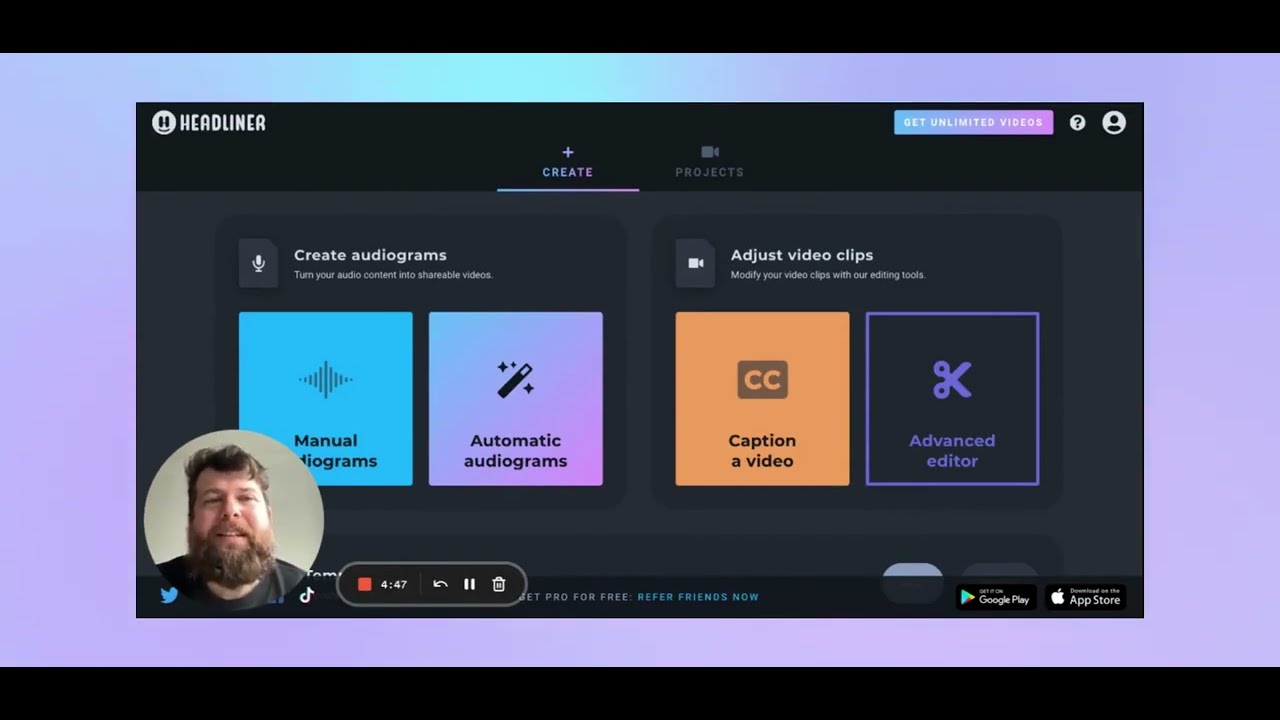Click the TikTok icon
1280x720 pixels.
(x=307, y=595)
